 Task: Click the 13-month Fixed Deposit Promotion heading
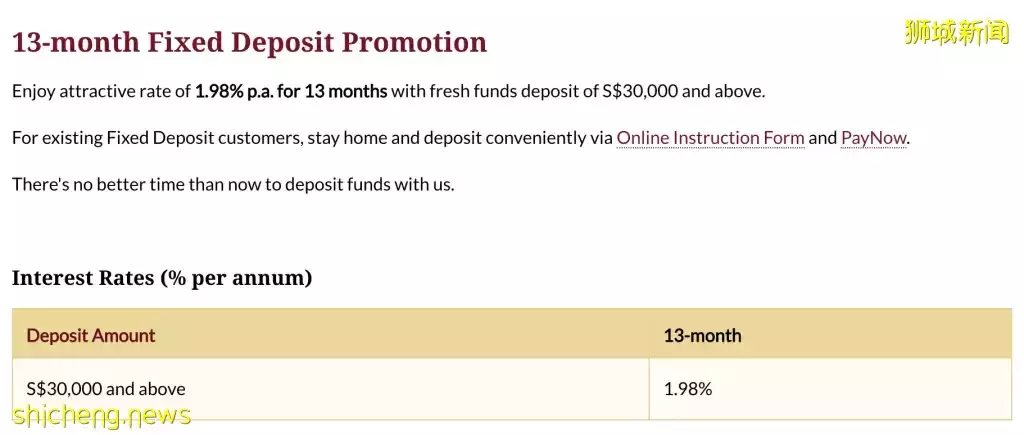coord(249,42)
